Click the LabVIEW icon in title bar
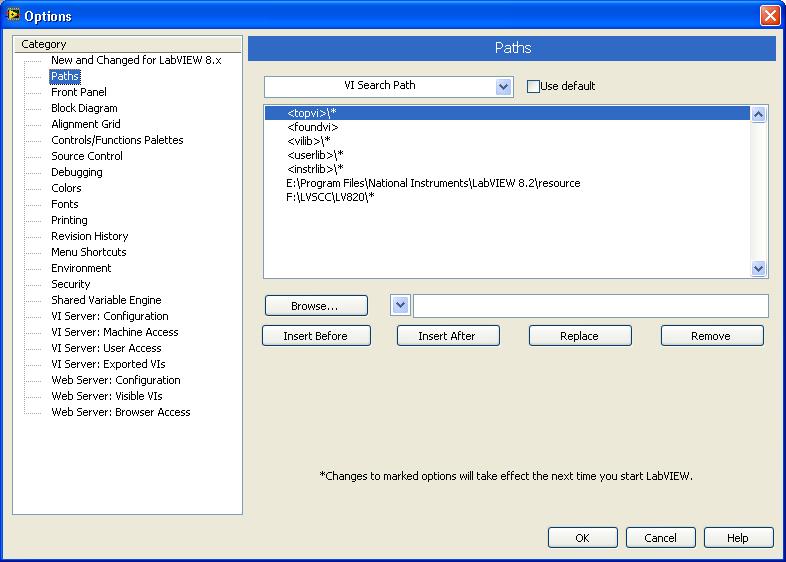Image resolution: width=786 pixels, height=562 pixels. [13, 15]
